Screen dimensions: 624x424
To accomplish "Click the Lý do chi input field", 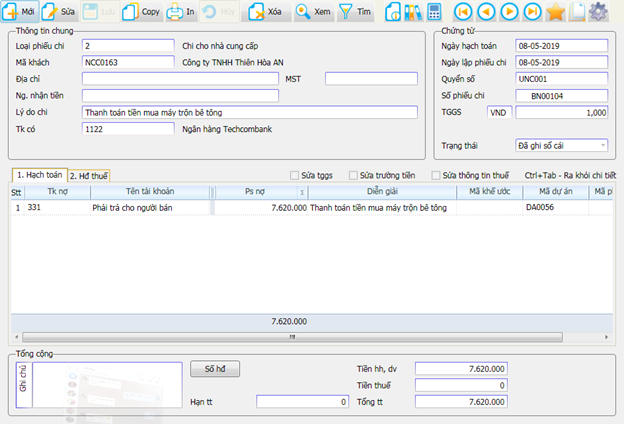I will 250,112.
